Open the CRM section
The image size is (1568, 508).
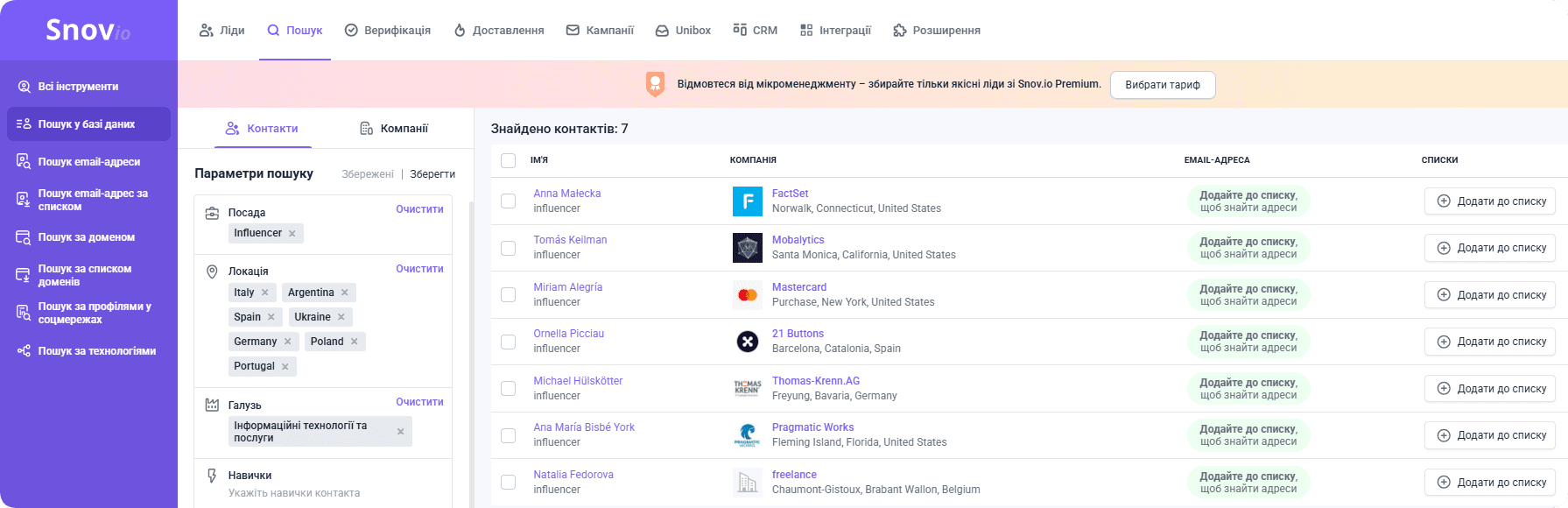click(755, 31)
